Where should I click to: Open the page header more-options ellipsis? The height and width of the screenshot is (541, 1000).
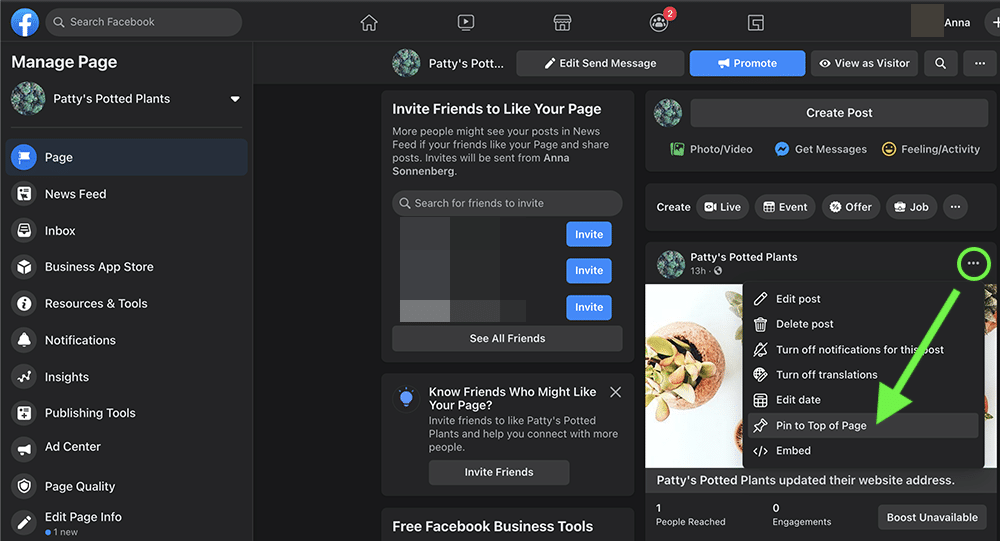pyautogui.click(x=979, y=63)
